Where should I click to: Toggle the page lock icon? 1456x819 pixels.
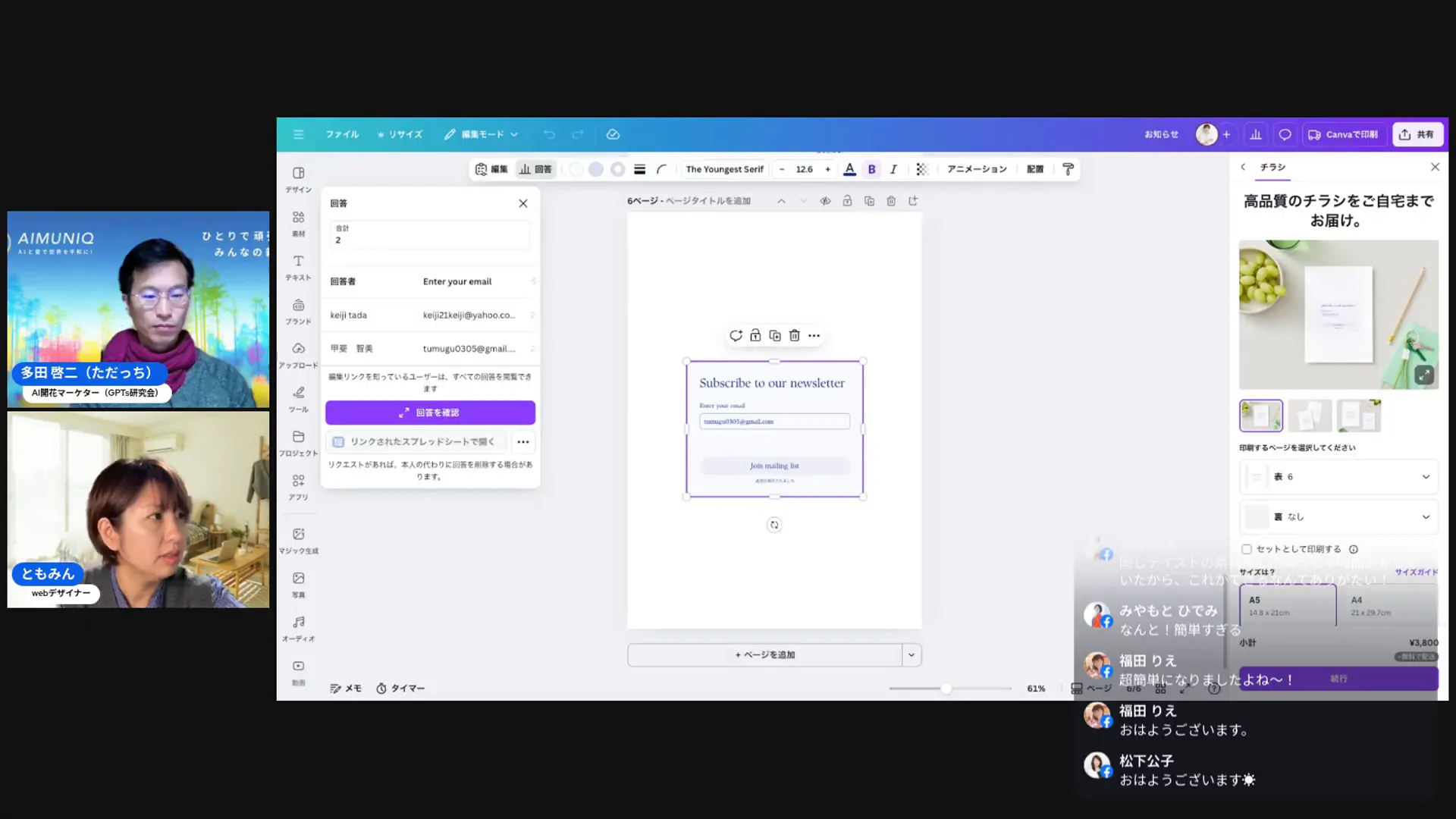pos(847,201)
